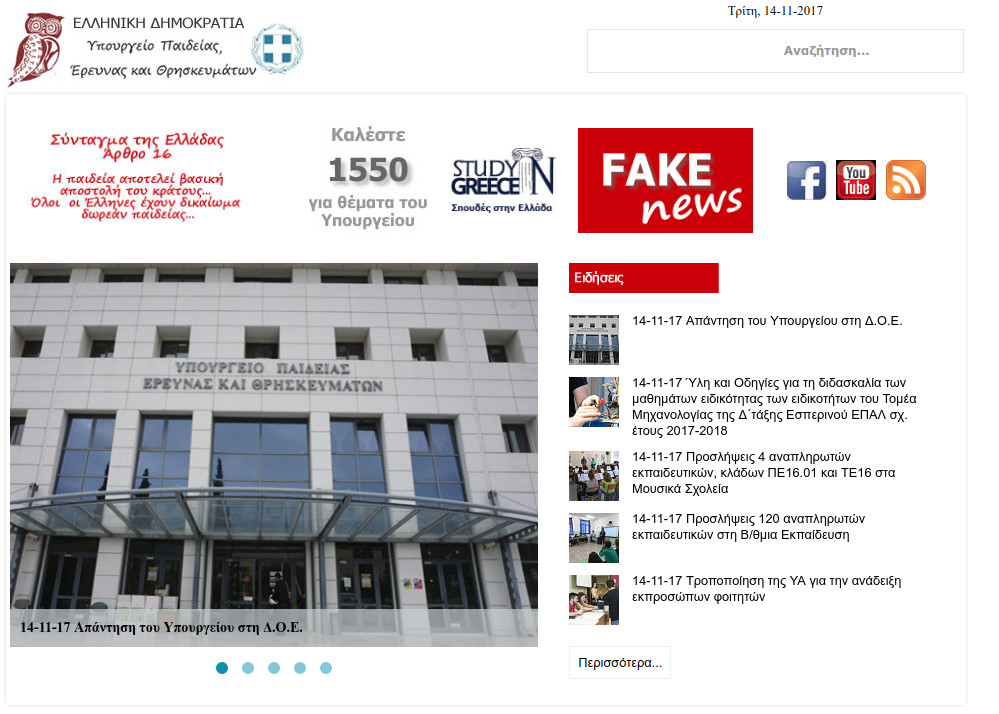
Task: Open the YouTube channel icon
Action: [856, 180]
